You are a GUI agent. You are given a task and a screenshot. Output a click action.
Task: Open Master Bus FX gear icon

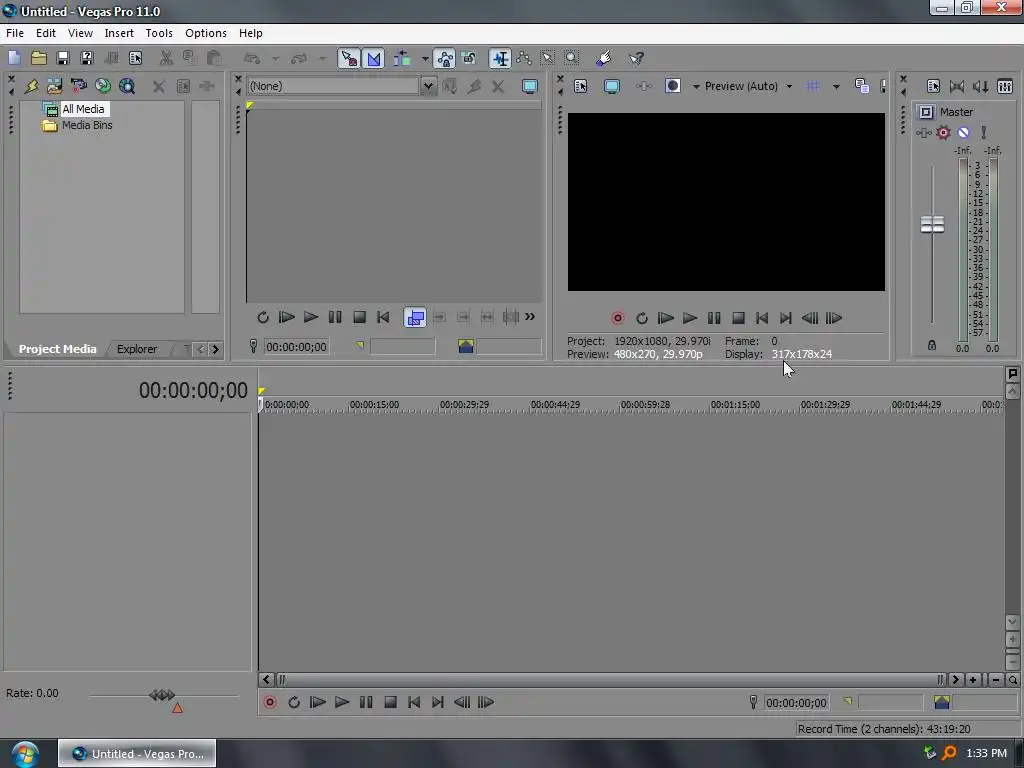tap(944, 133)
